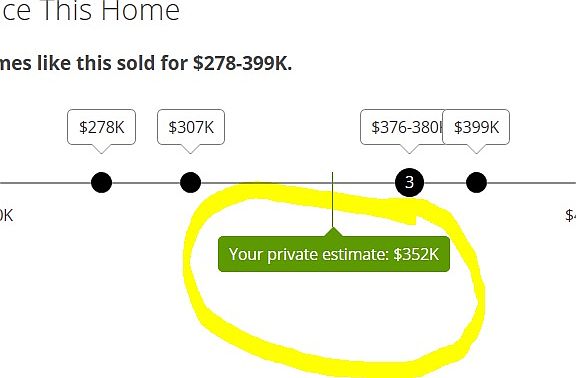This screenshot has width=576, height=378.
Task: Click the green private estimate $352K label
Action: [x=334, y=254]
